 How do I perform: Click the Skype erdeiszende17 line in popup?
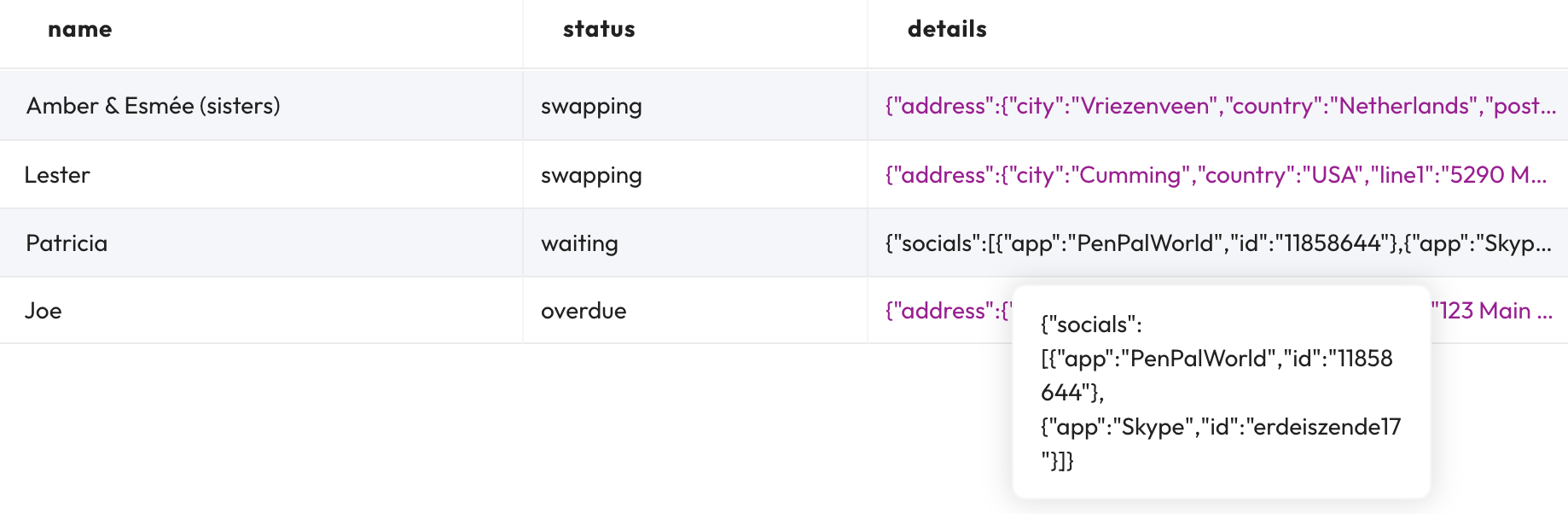point(1220,427)
